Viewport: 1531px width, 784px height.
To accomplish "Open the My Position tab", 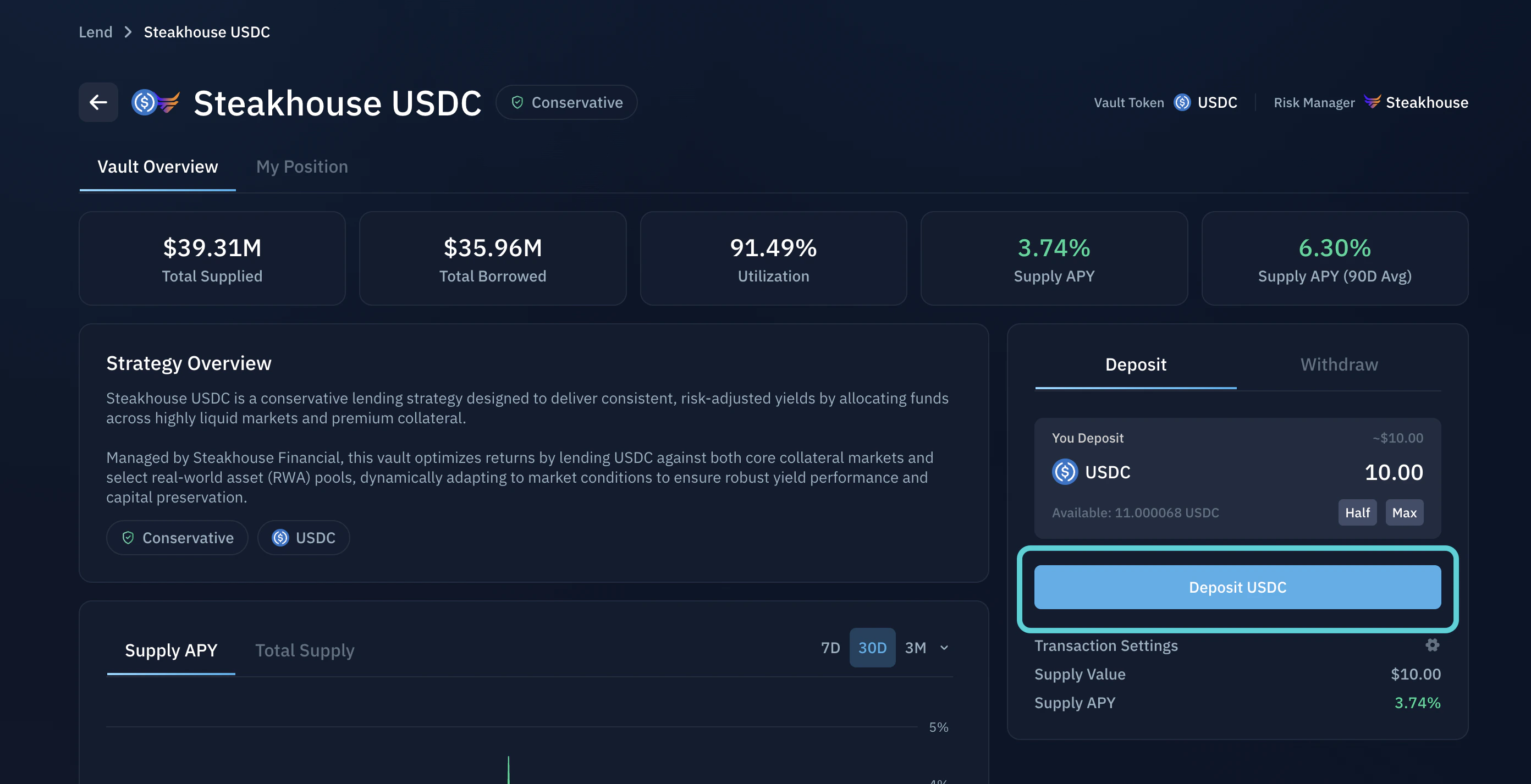I will pyautogui.click(x=302, y=167).
